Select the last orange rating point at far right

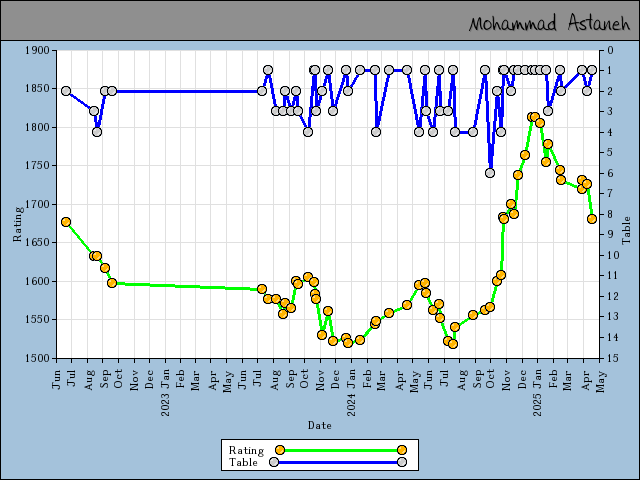592,219
